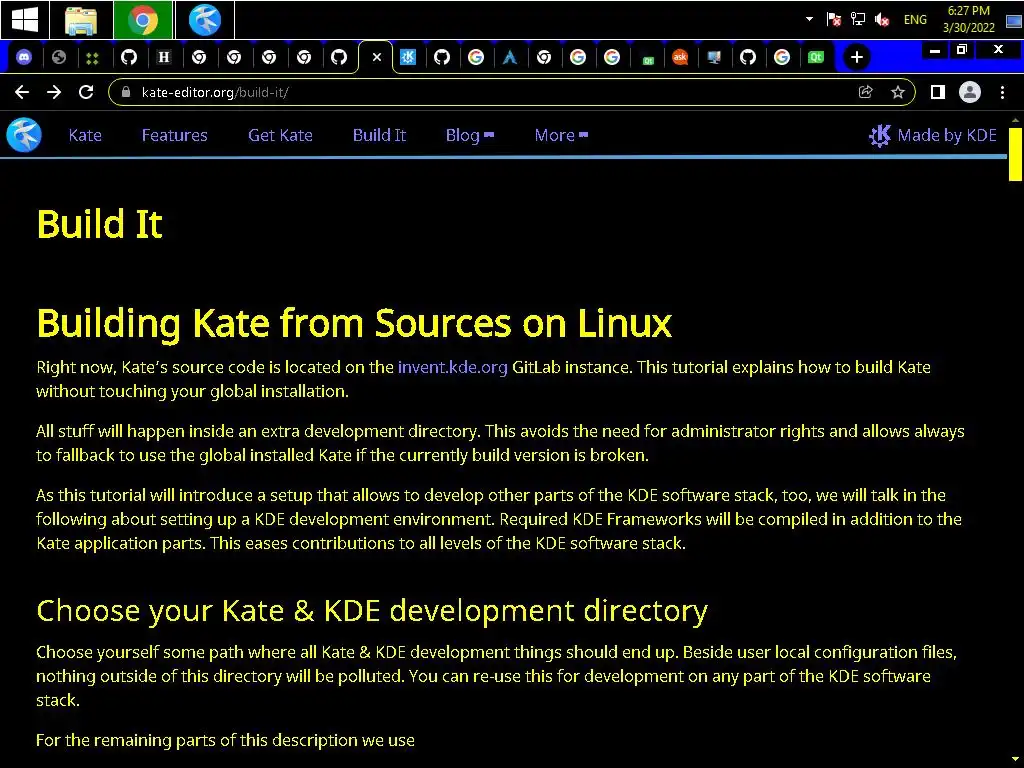Screen dimensions: 1024x768
Task: Open File Explorer from the taskbar
Action: 81,20
